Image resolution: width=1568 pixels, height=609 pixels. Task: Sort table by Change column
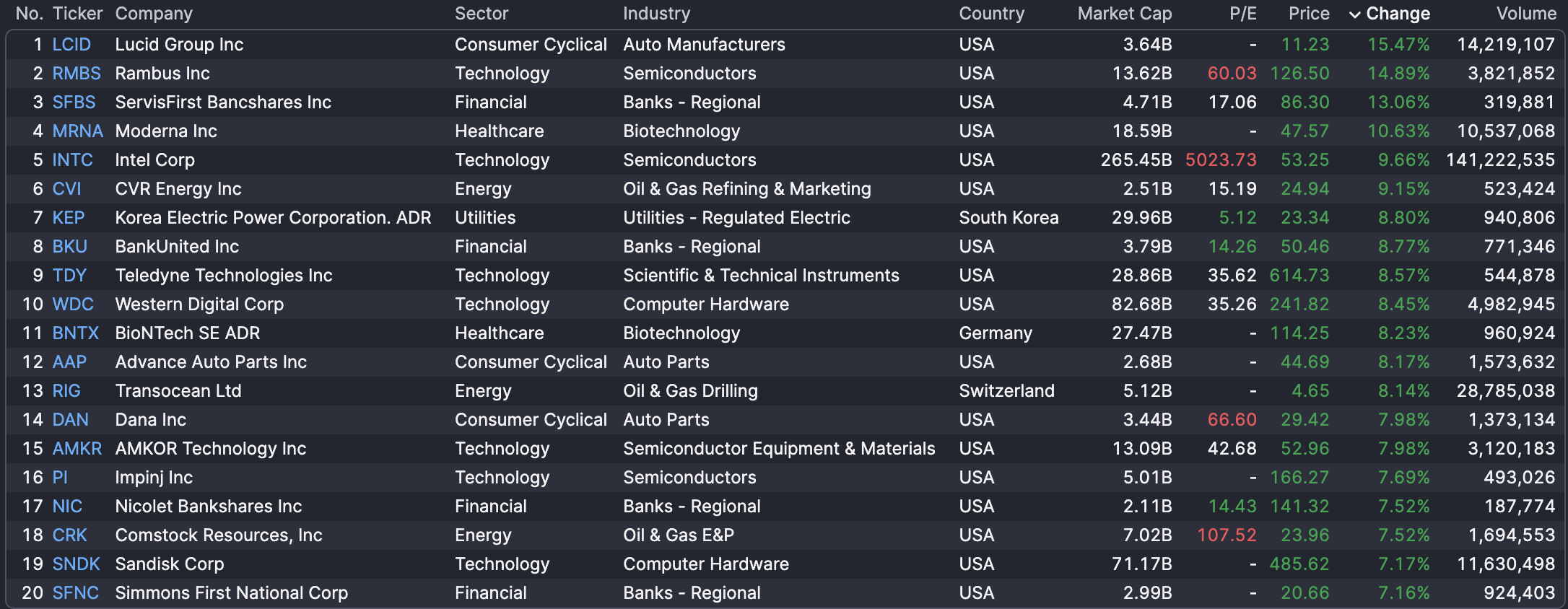(1398, 14)
